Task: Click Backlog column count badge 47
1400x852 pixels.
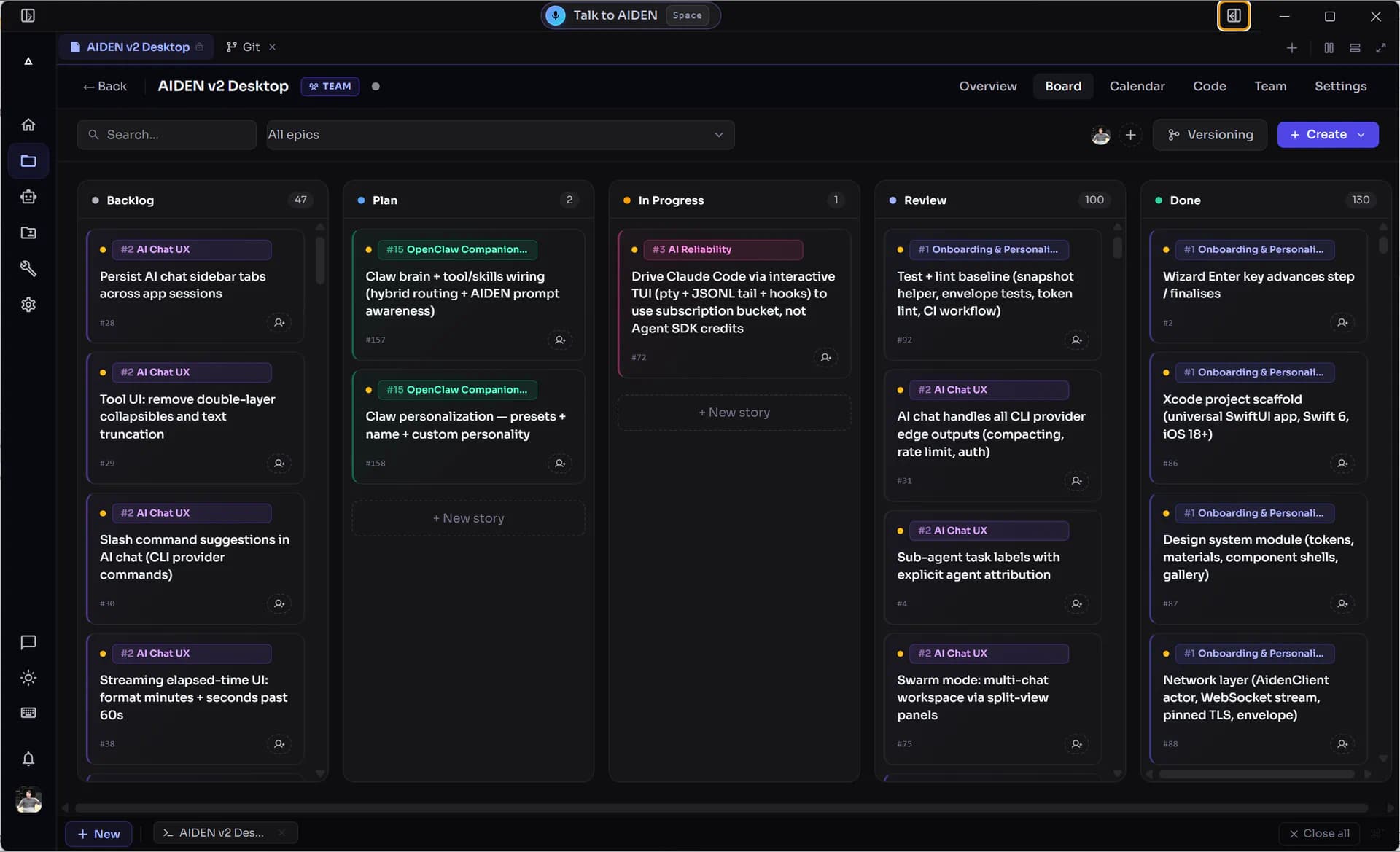Action: tap(300, 200)
